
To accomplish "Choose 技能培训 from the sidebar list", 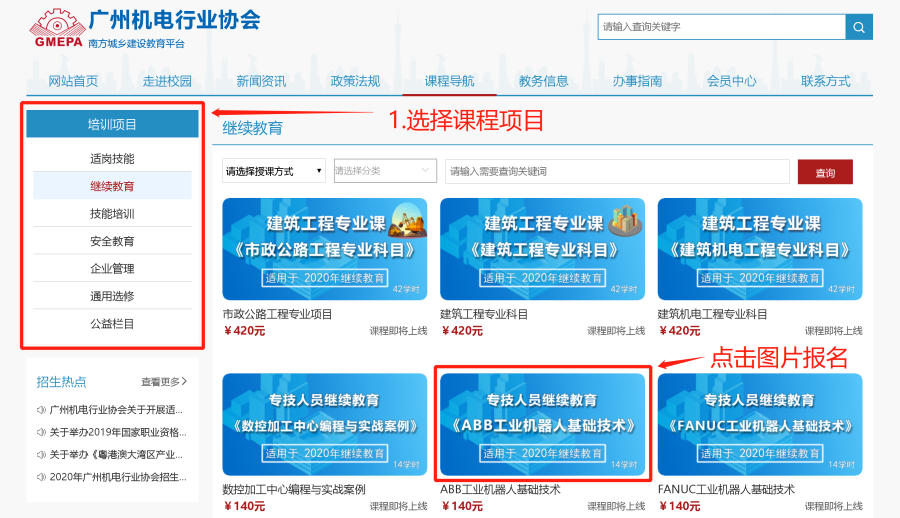I will 112,213.
